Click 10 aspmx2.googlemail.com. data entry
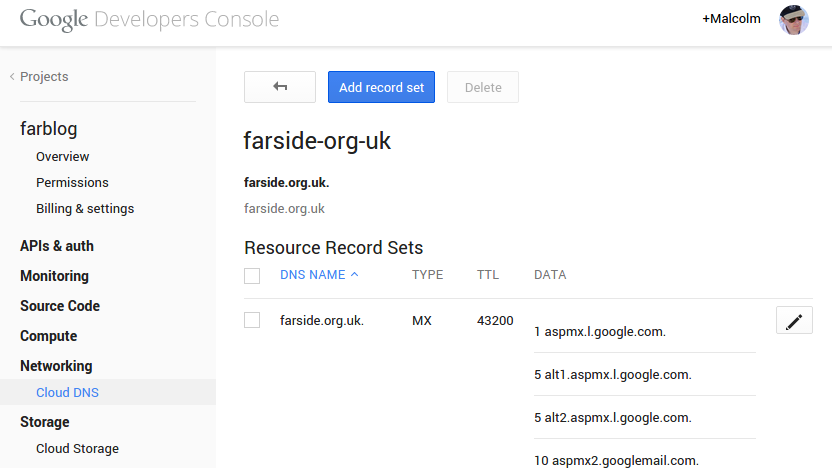This screenshot has height=468, width=832. (616, 461)
